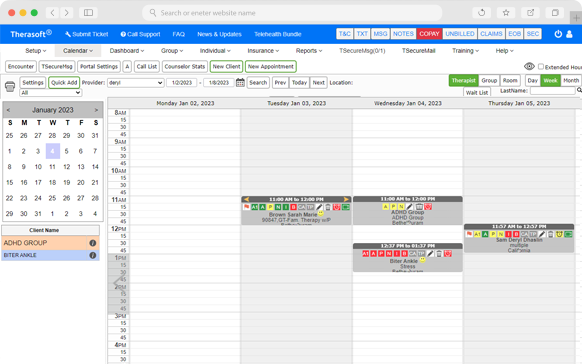Screen dimensions: 582x364
Task: Click the green card icon on Brown Sarah Marie appointment
Action: [x=346, y=207]
